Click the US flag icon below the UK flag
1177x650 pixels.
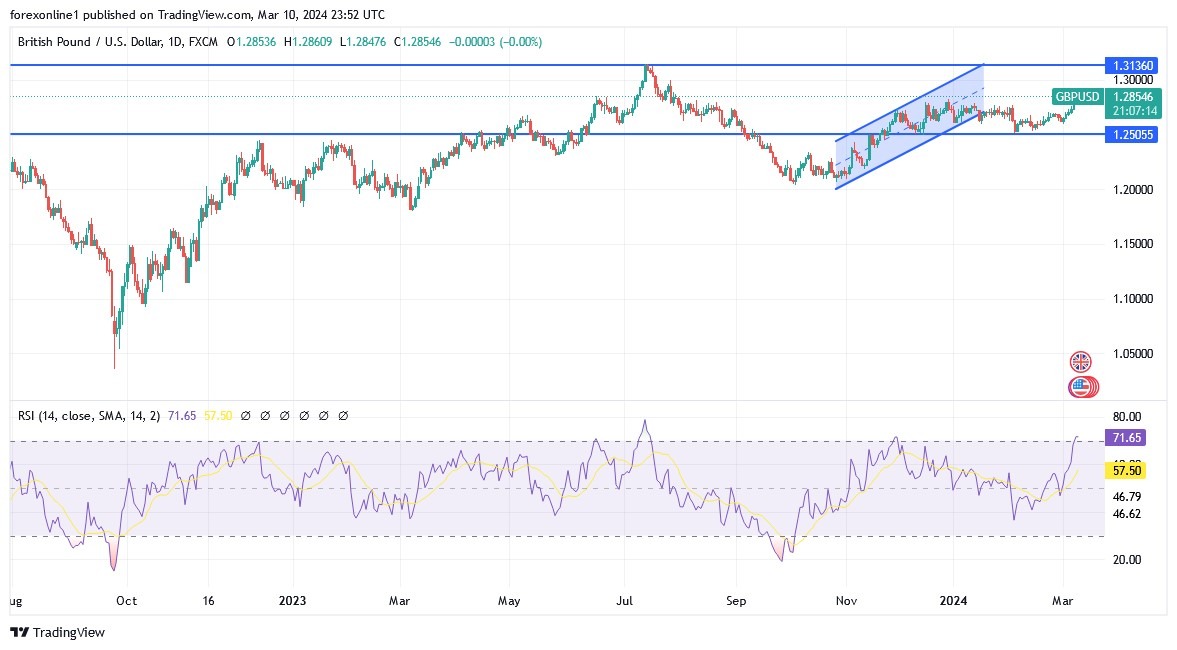pos(1081,385)
